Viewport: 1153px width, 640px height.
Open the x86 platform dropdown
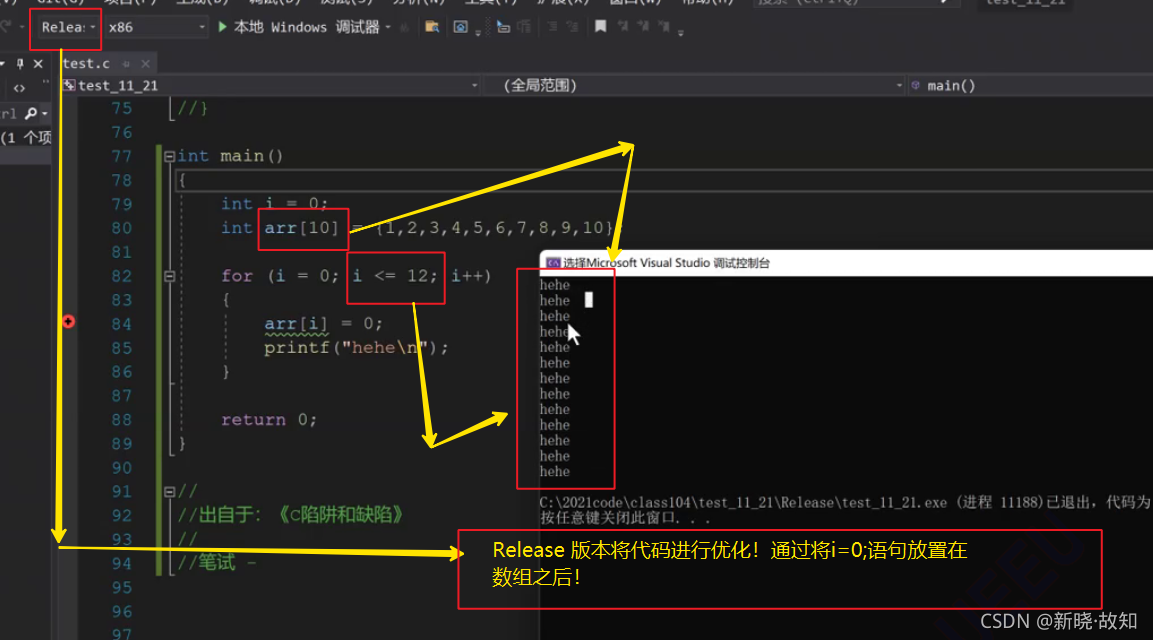[156, 27]
